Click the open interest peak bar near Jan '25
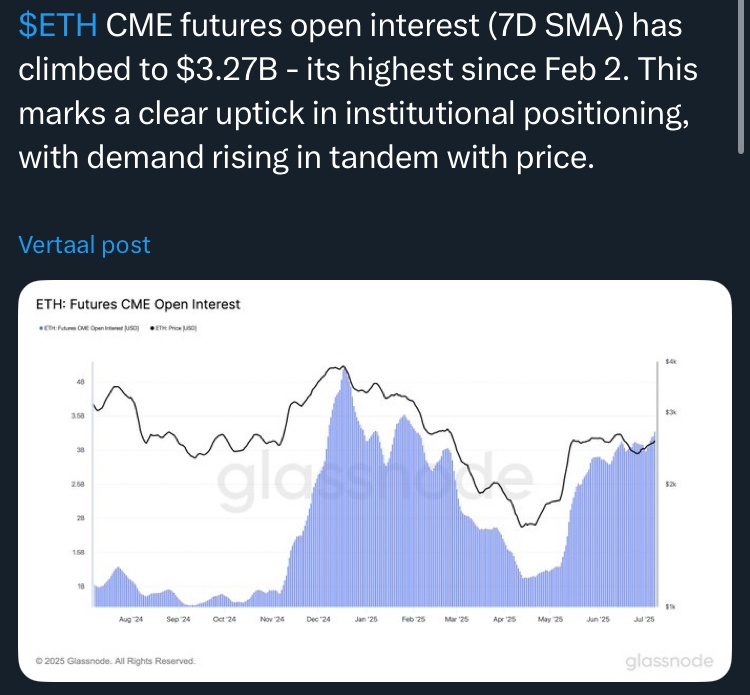The width and height of the screenshot is (750, 695). 344,488
